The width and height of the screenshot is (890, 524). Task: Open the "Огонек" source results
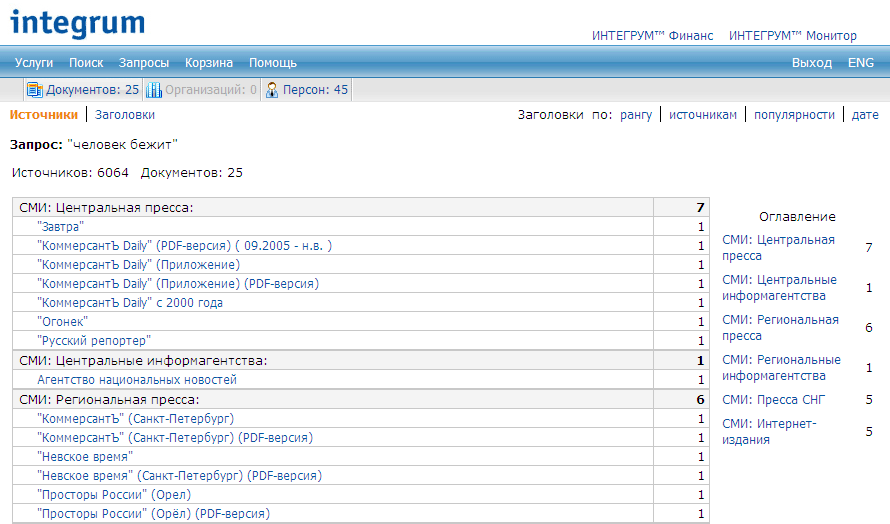62,322
